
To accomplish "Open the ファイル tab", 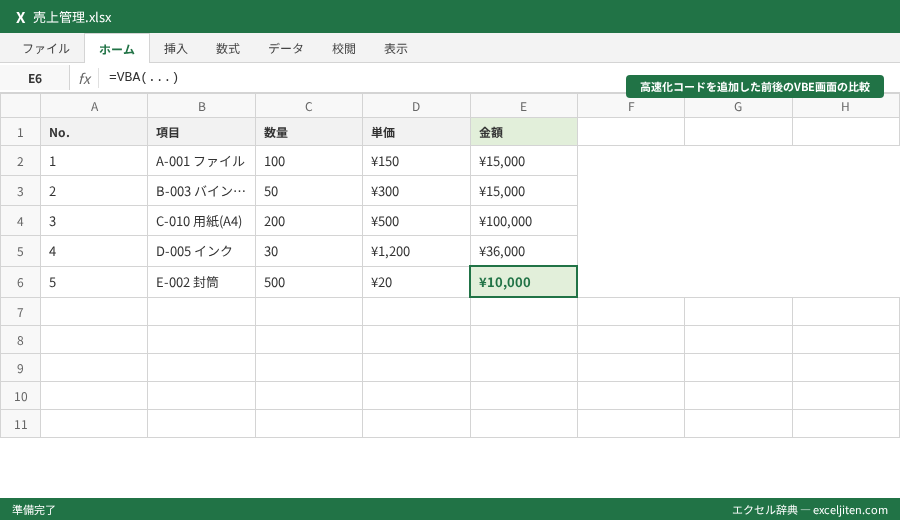I will click(46, 49).
